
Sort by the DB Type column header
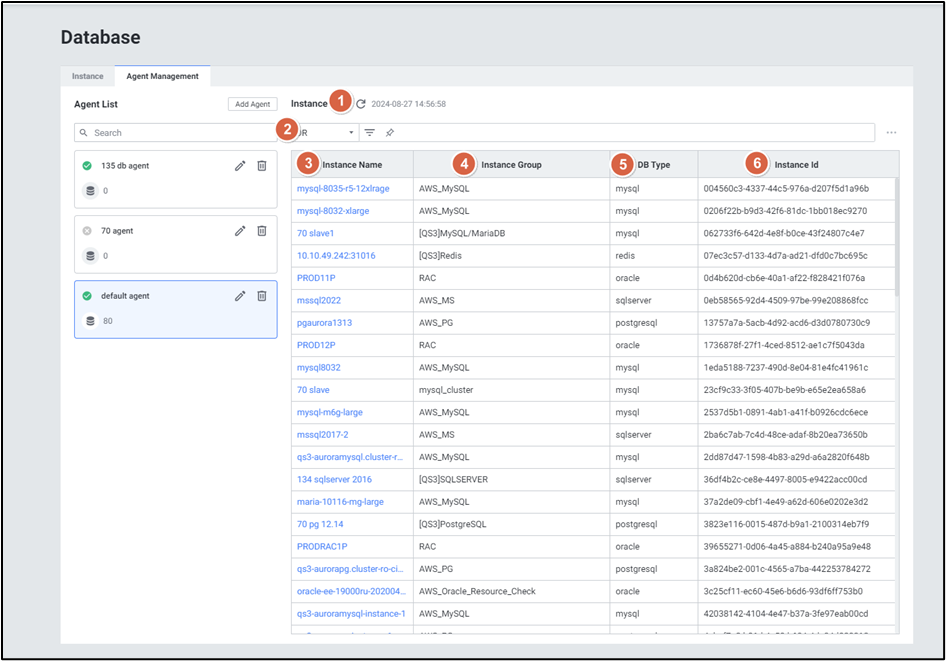[x=654, y=164]
